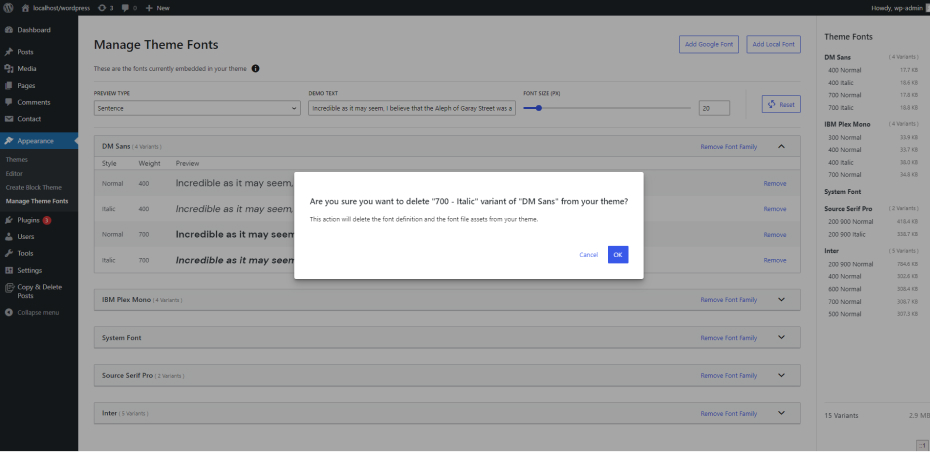Open the Preview Type Sentence dropdown
The height and width of the screenshot is (452, 930).
[x=197, y=109]
